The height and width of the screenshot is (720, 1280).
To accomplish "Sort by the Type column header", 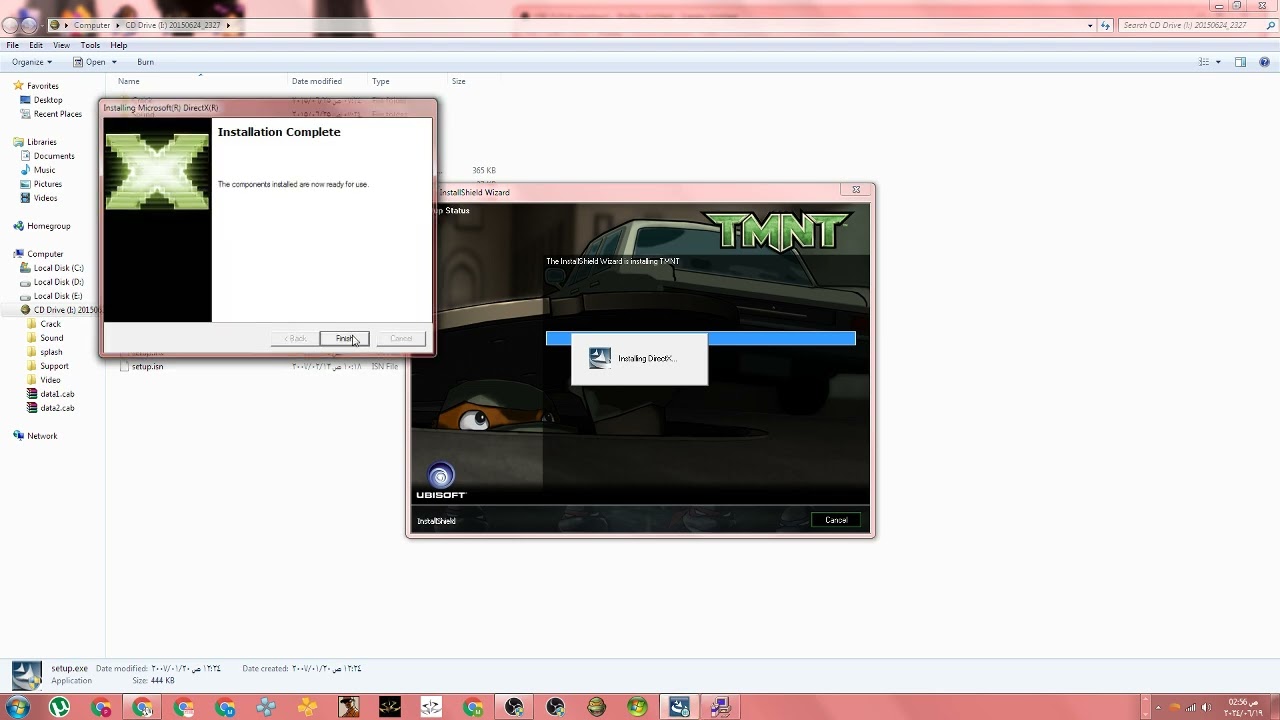I will [x=380, y=81].
